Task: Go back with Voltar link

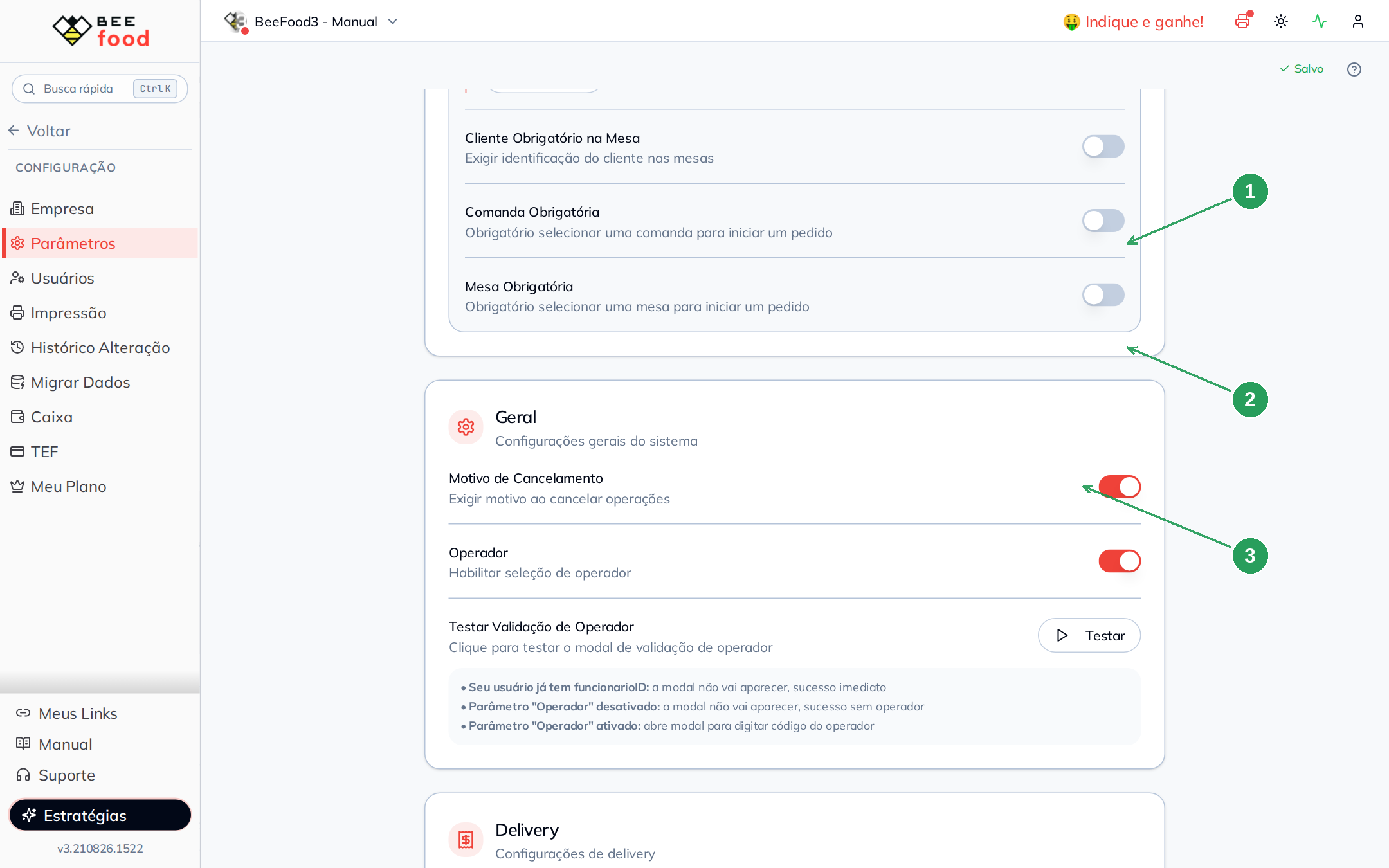Action: tap(39, 131)
